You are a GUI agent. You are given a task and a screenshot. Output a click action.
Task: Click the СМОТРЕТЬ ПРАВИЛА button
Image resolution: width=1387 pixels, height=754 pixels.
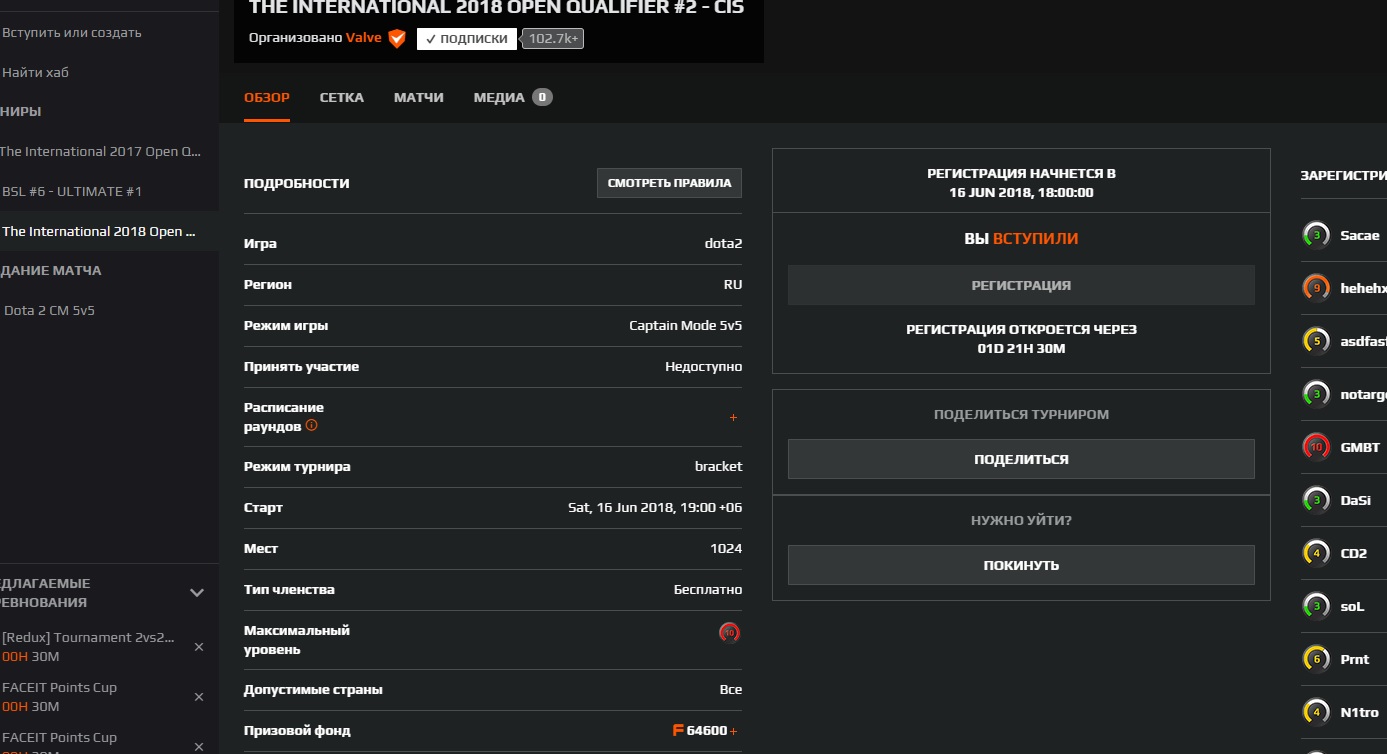(669, 183)
